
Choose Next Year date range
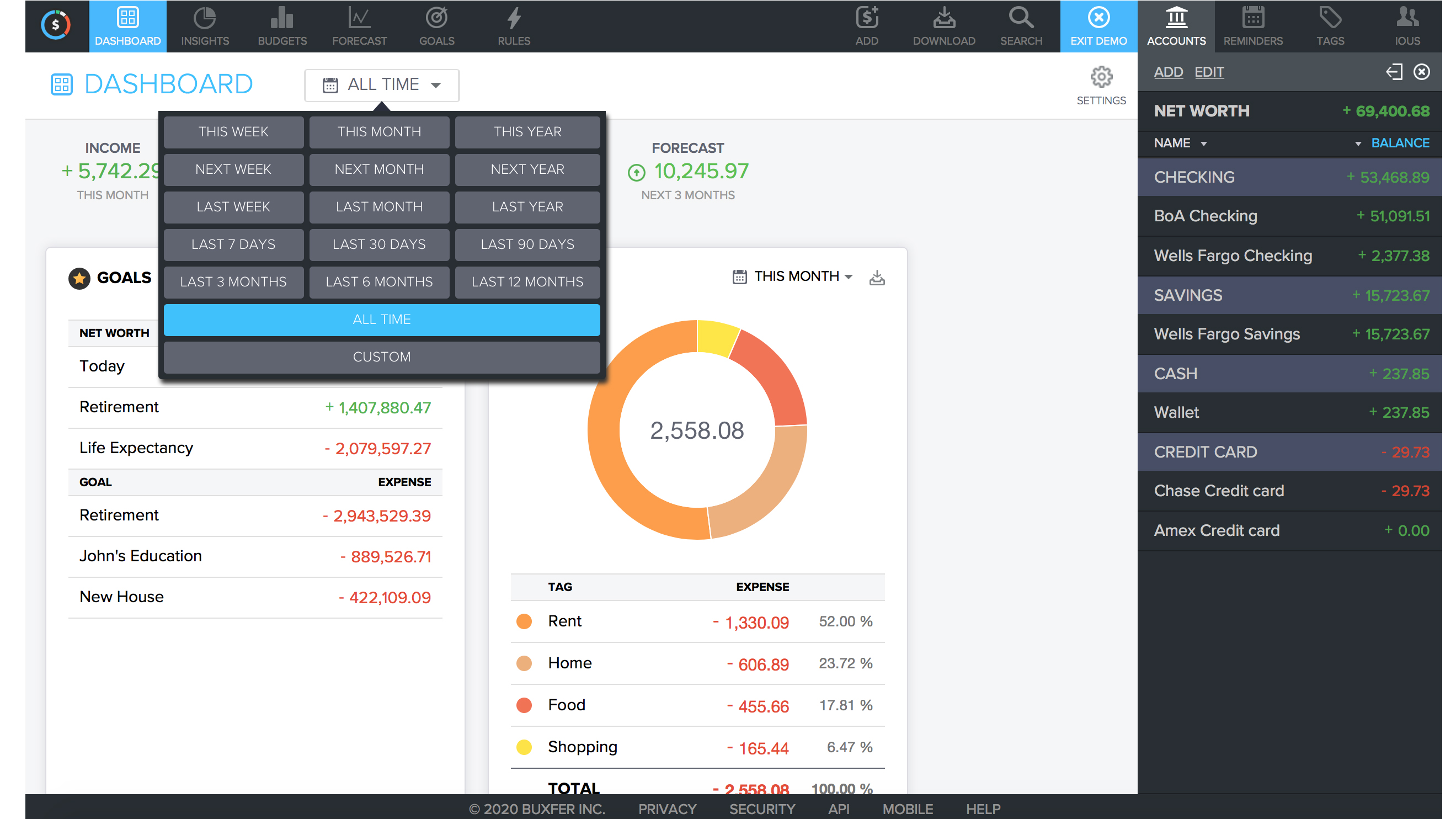527,169
